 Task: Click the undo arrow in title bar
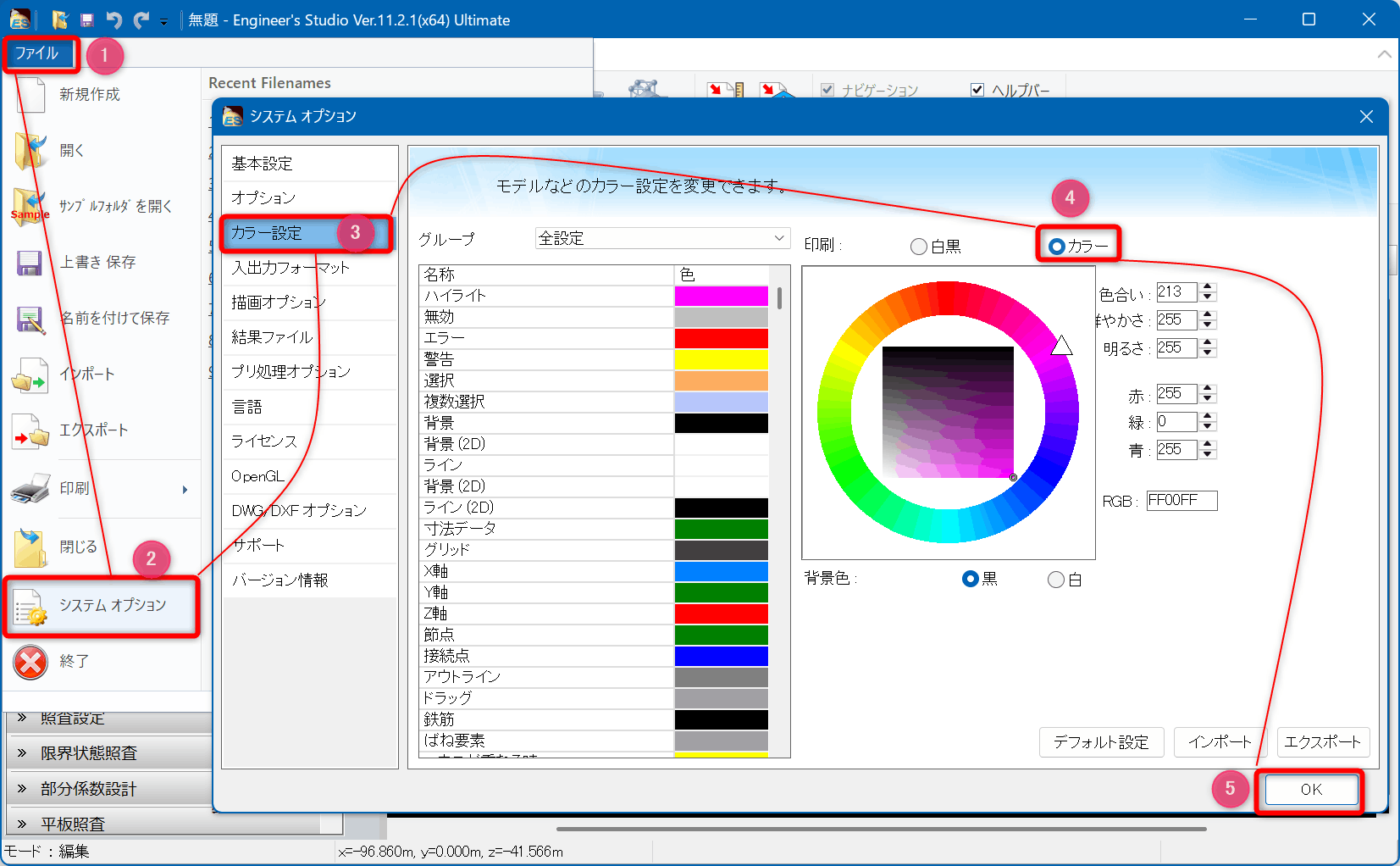pos(113,19)
